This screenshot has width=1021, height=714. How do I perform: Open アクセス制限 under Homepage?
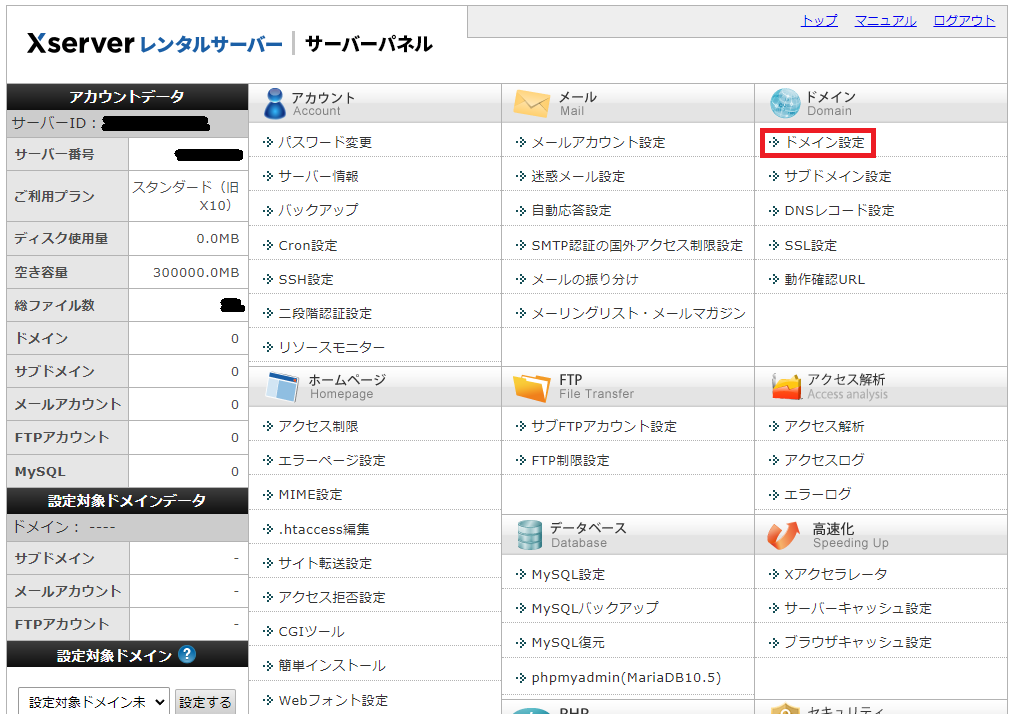click(x=318, y=426)
